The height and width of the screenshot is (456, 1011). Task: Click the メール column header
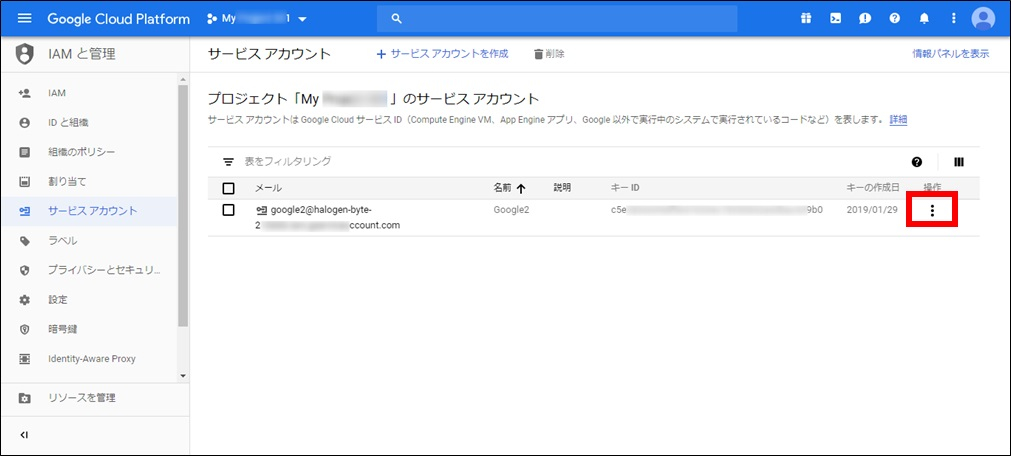pyautogui.click(x=268, y=188)
